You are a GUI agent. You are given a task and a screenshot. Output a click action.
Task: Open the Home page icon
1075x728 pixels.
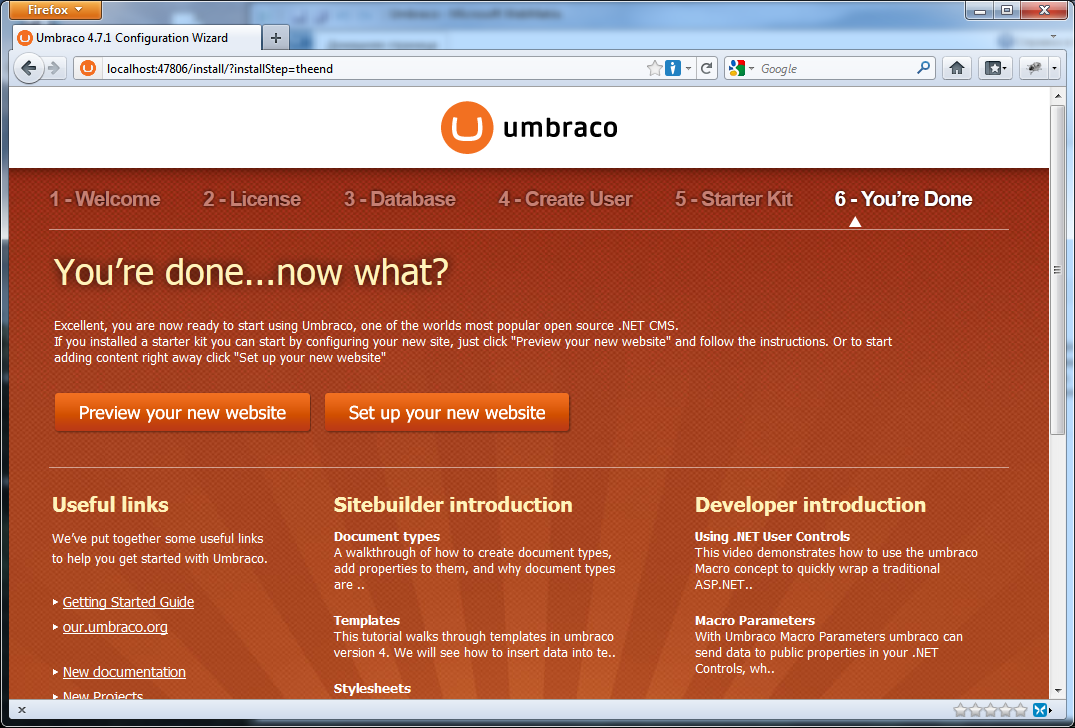(x=957, y=68)
